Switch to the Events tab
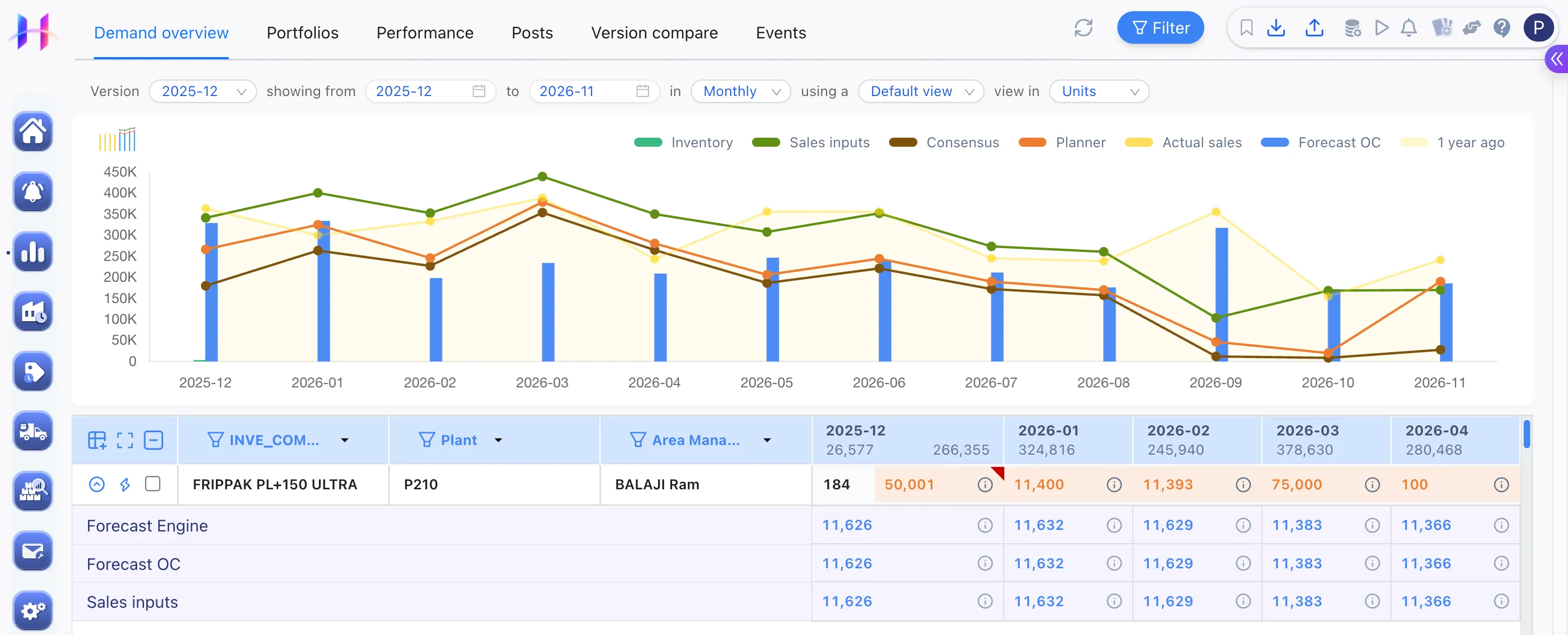Viewport: 1568px width, 635px height. pyautogui.click(x=780, y=33)
